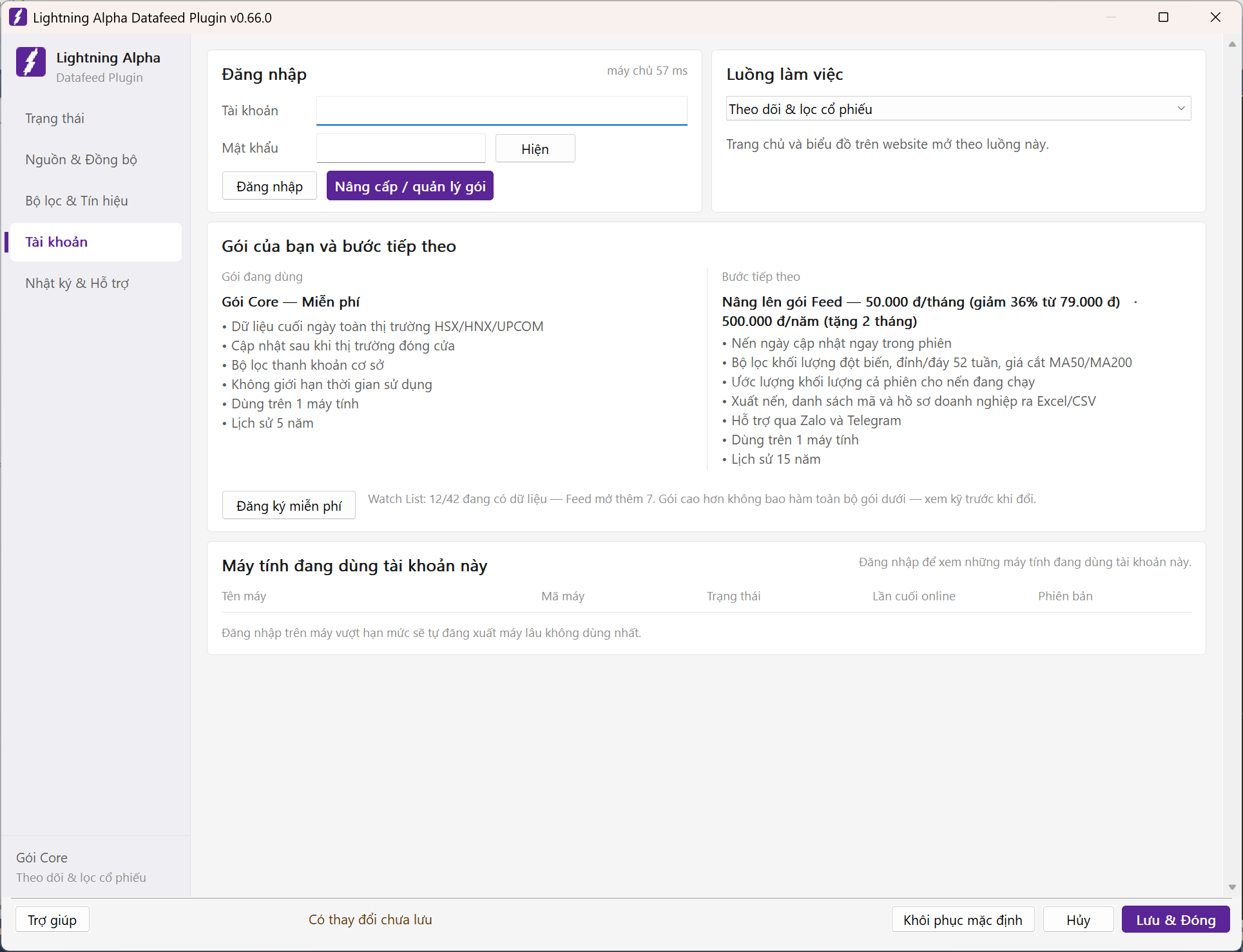Click the Mã máy column header
This screenshot has height=952, width=1243.
563,596
